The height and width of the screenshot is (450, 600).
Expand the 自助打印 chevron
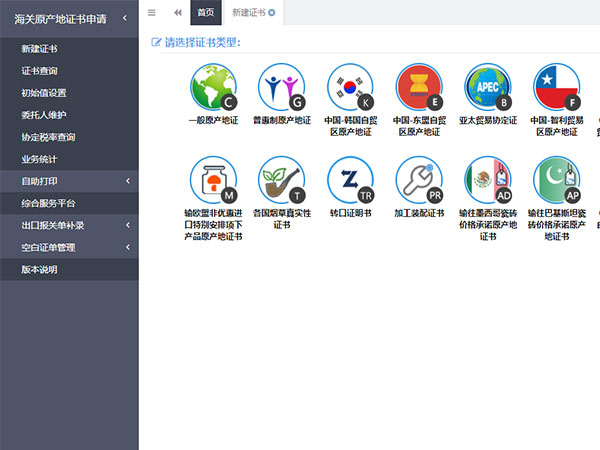tap(128, 181)
